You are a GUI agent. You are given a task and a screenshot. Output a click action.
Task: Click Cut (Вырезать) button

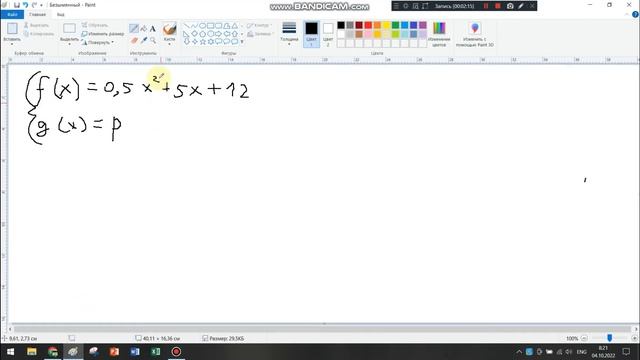tap(36, 25)
